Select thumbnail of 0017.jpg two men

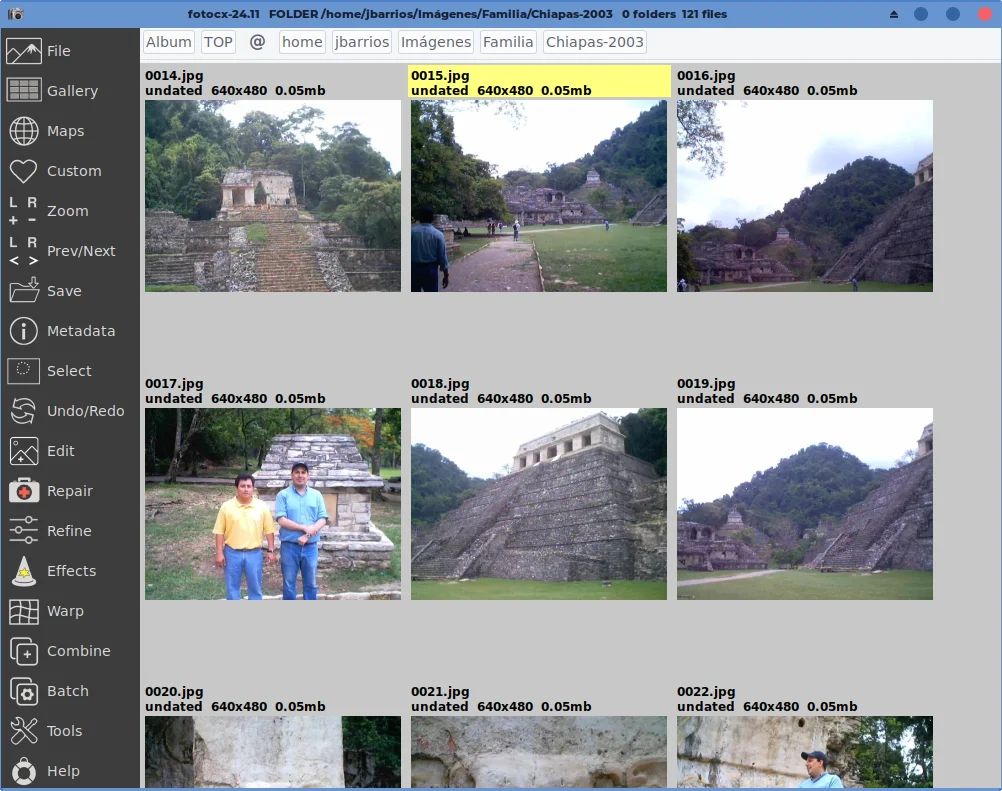273,504
